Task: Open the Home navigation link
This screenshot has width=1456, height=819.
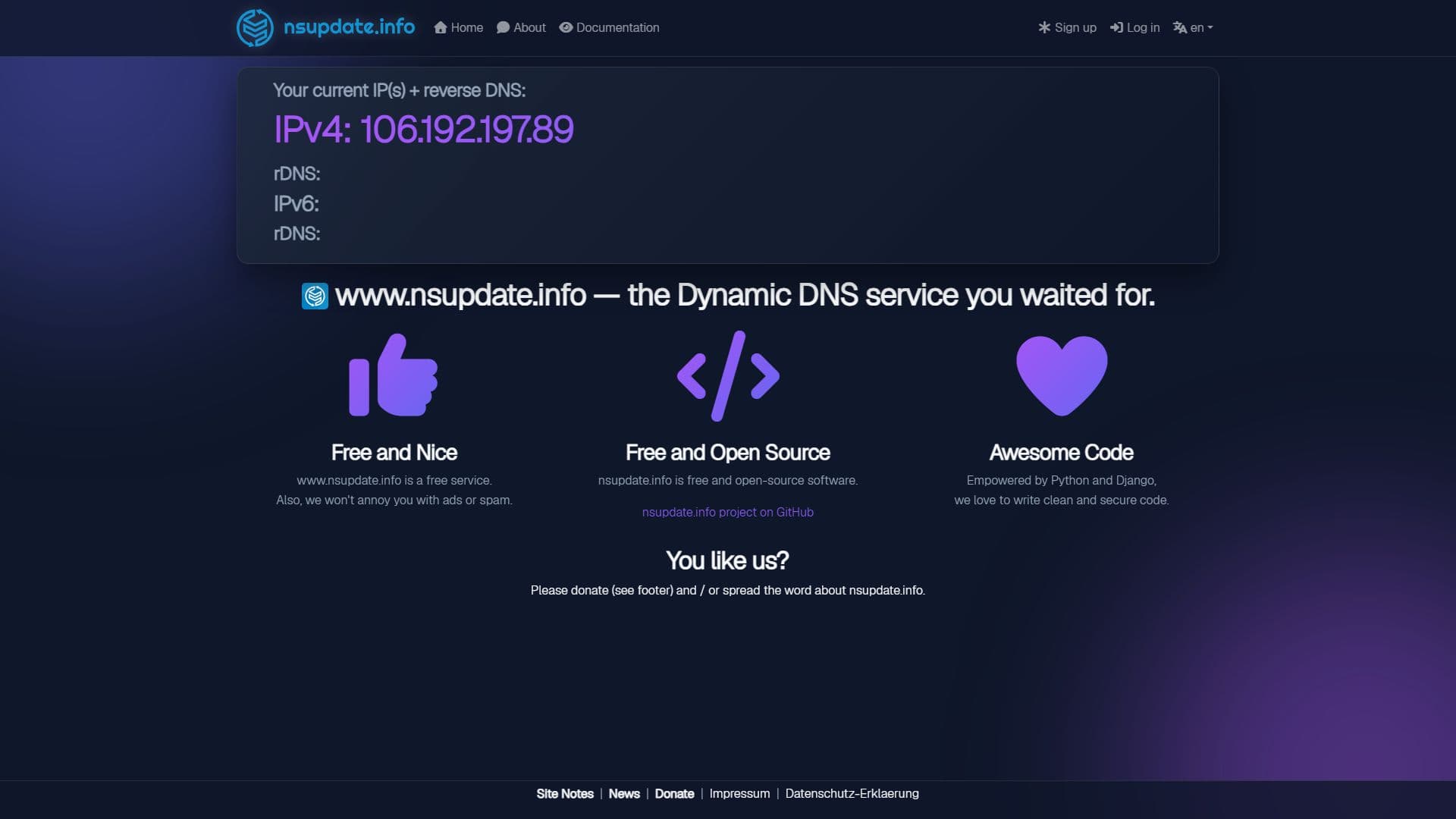Action: [x=458, y=28]
